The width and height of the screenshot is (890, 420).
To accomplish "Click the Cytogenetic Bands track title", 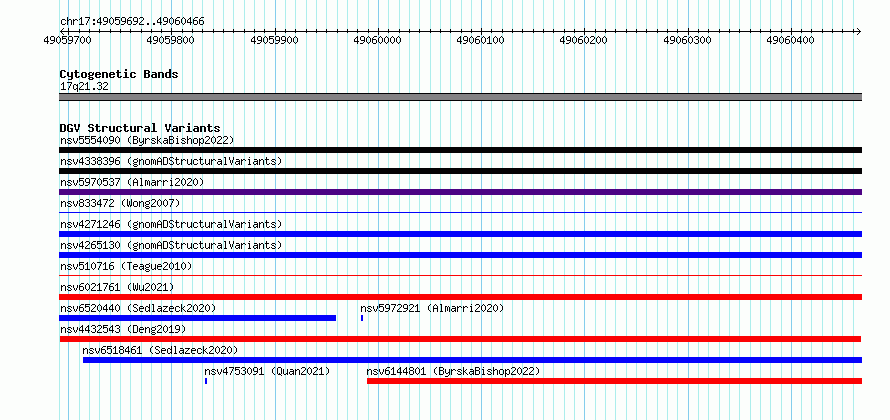I will click(119, 74).
